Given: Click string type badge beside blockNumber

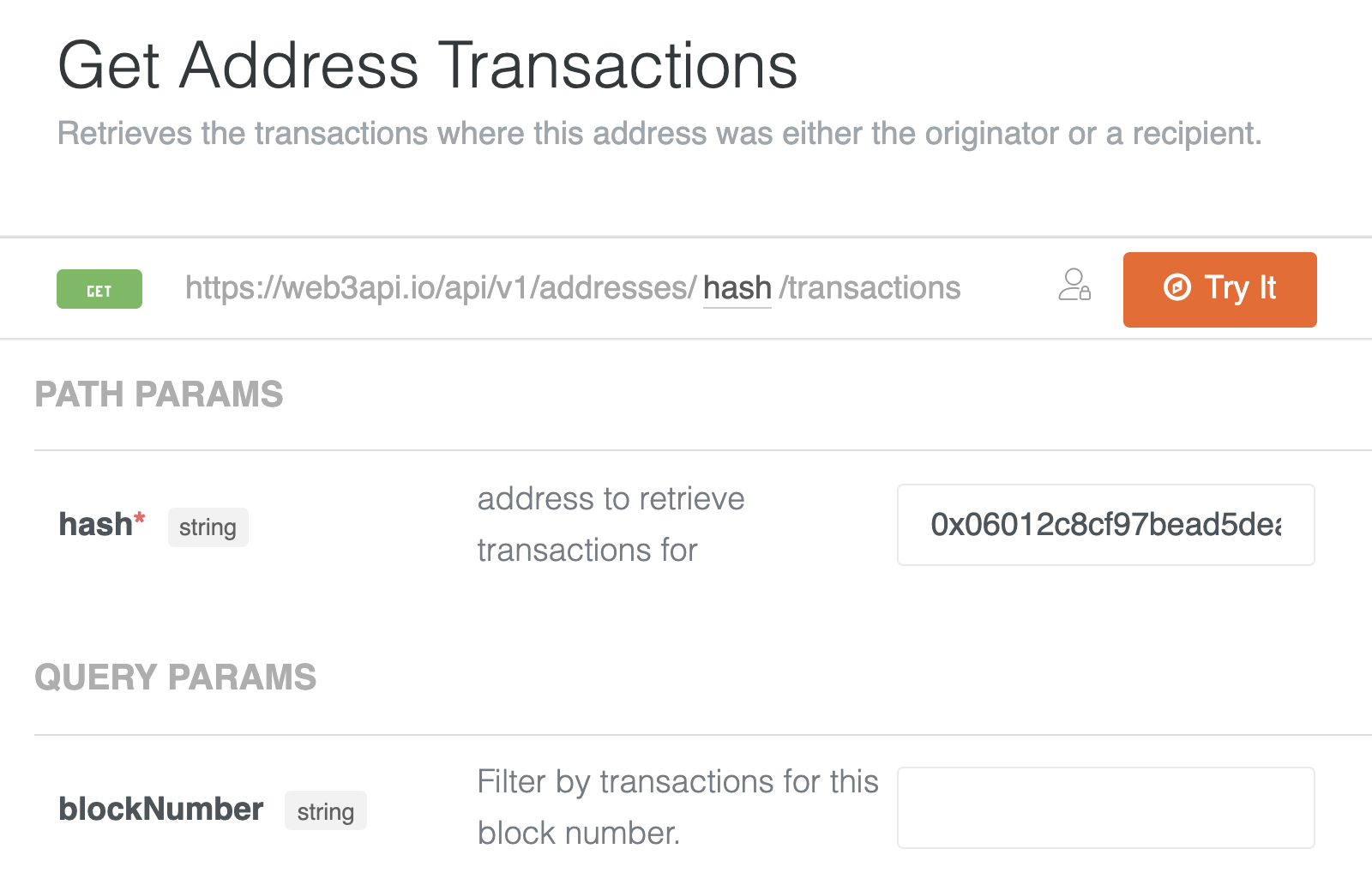Looking at the screenshot, I should (x=325, y=811).
